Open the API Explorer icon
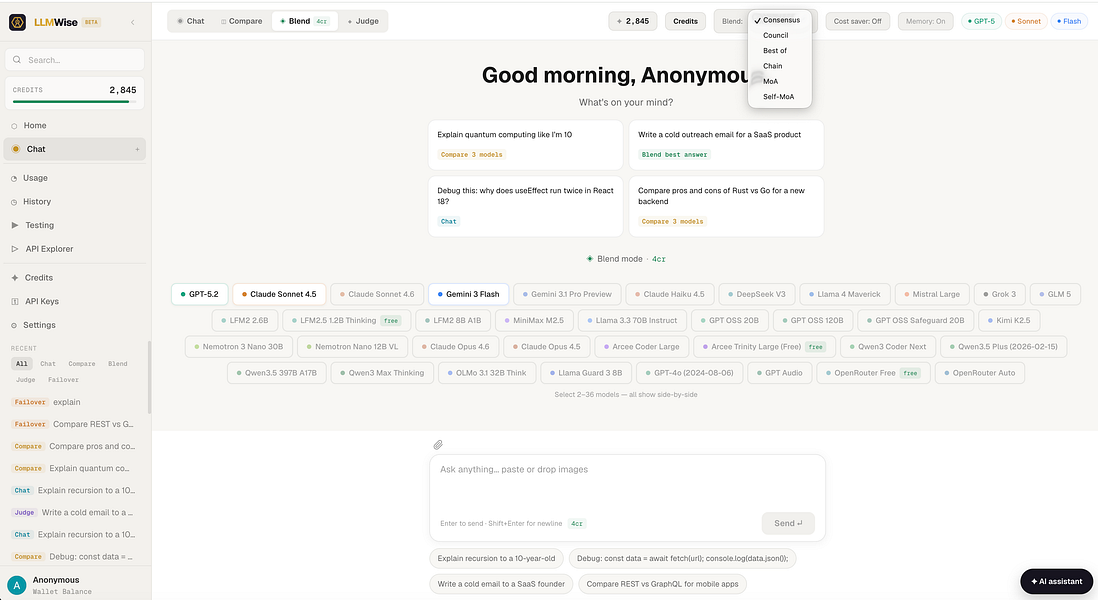Image resolution: width=1098 pixels, height=600 pixels. 15,249
